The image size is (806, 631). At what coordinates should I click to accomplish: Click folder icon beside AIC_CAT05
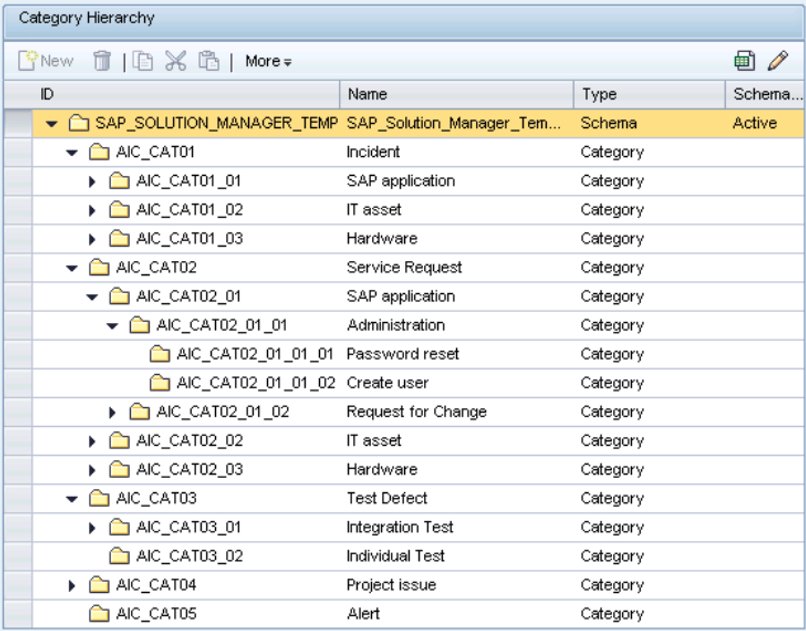pos(99,613)
